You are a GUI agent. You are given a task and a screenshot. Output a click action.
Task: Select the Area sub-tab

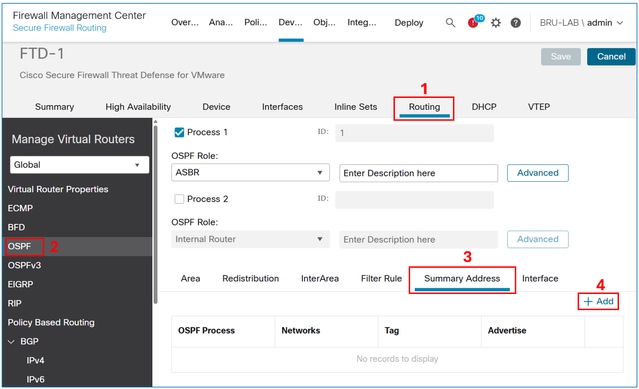[x=190, y=279]
